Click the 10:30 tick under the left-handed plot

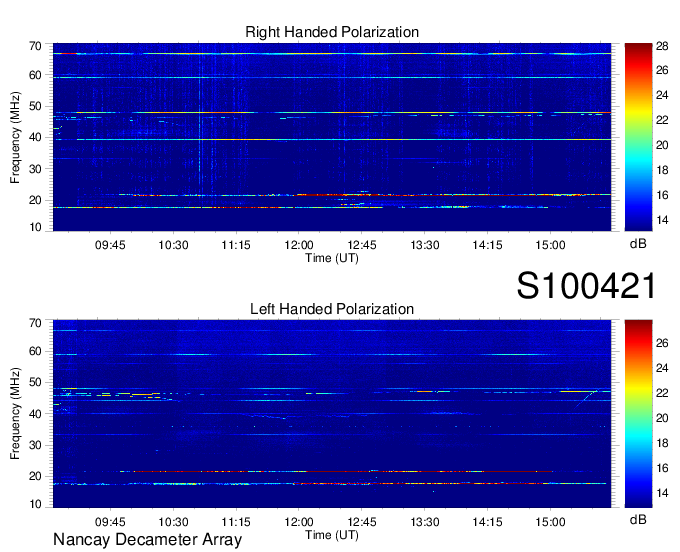click(173, 522)
